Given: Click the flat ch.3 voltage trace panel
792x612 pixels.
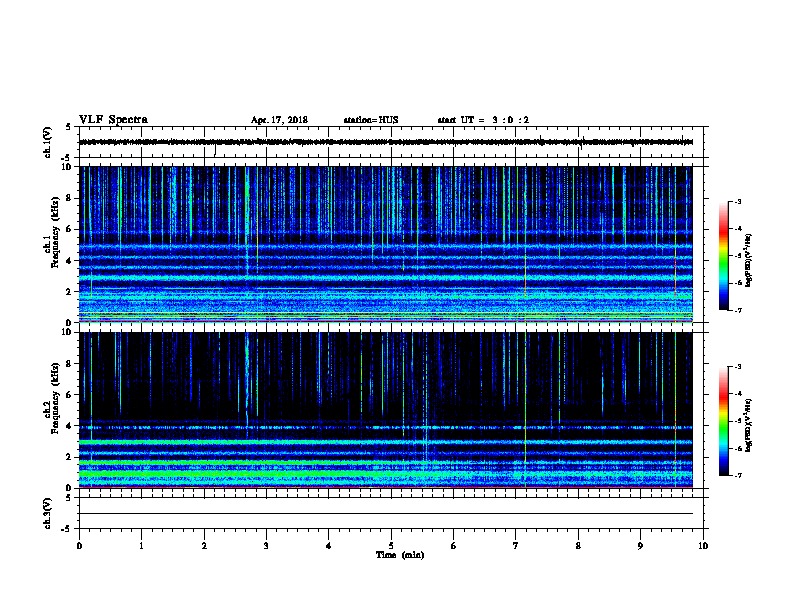Looking at the screenshot, I should coord(391,513).
